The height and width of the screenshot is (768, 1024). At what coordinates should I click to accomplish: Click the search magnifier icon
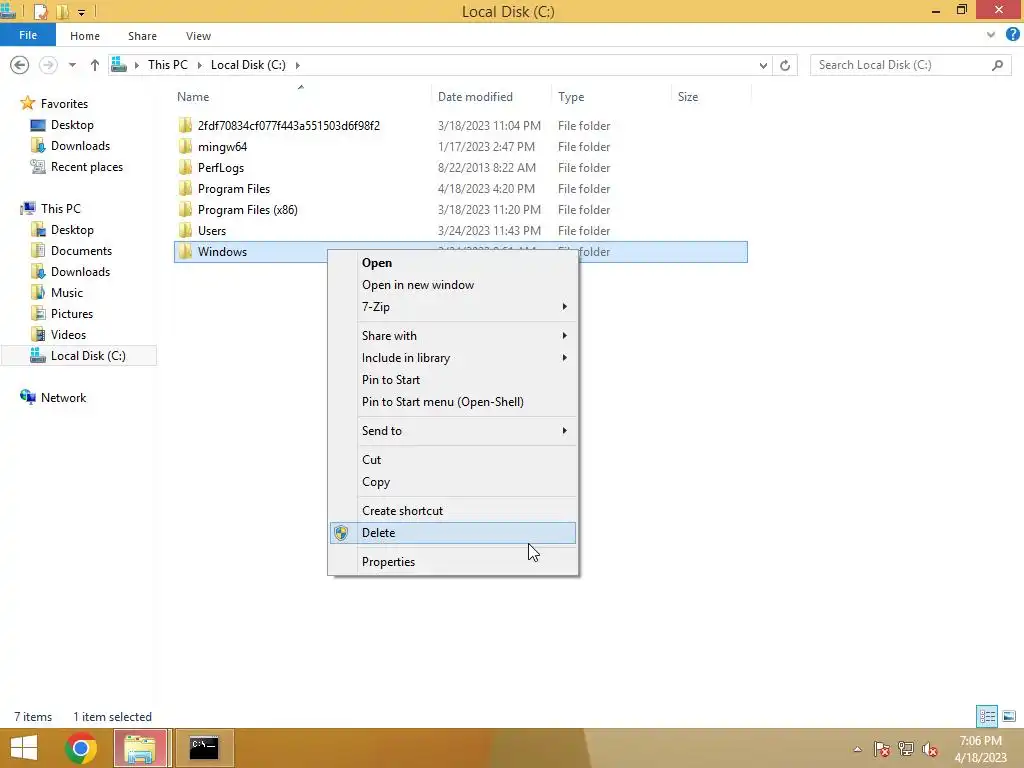click(997, 65)
